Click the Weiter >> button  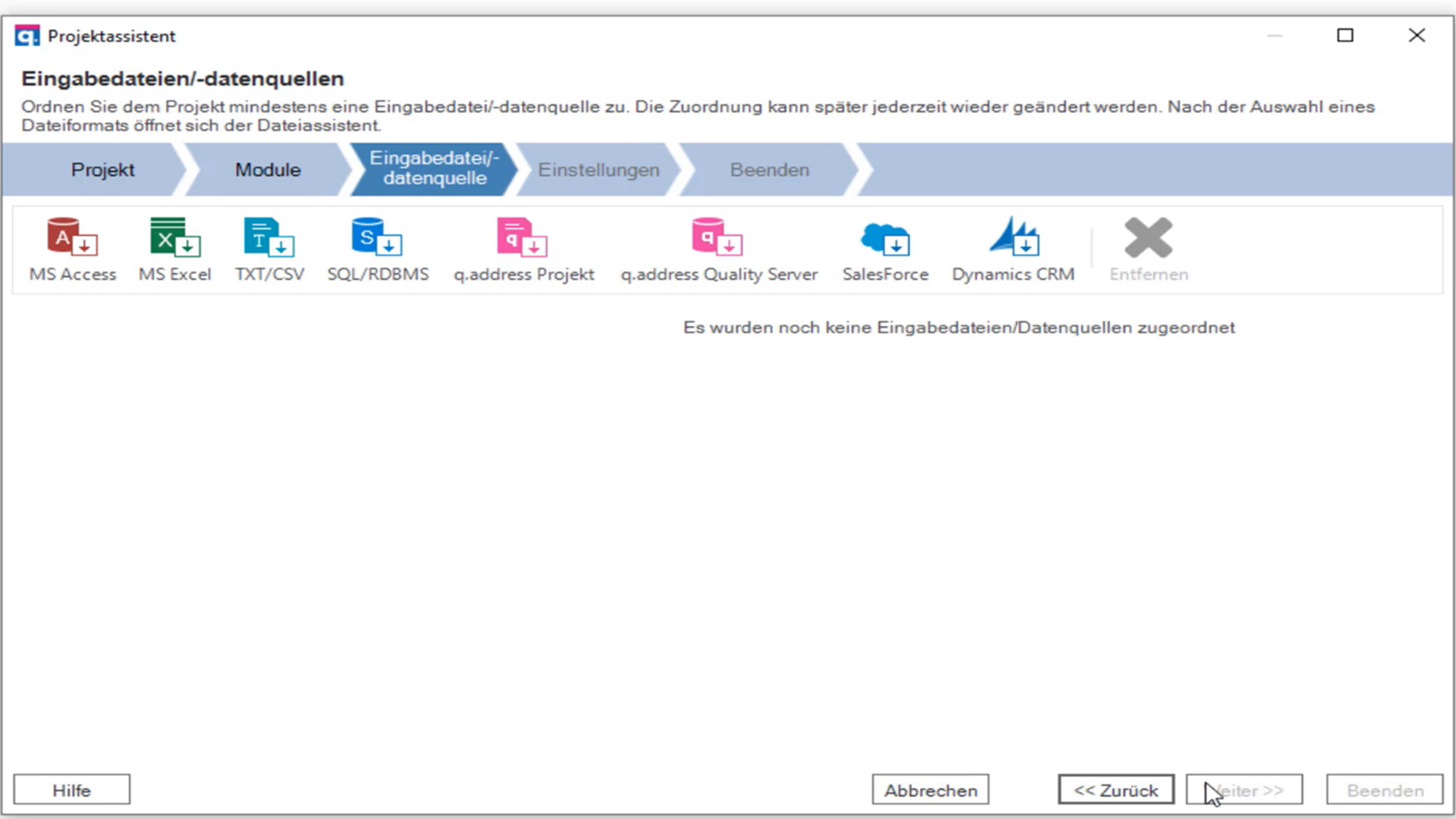[x=1244, y=790]
